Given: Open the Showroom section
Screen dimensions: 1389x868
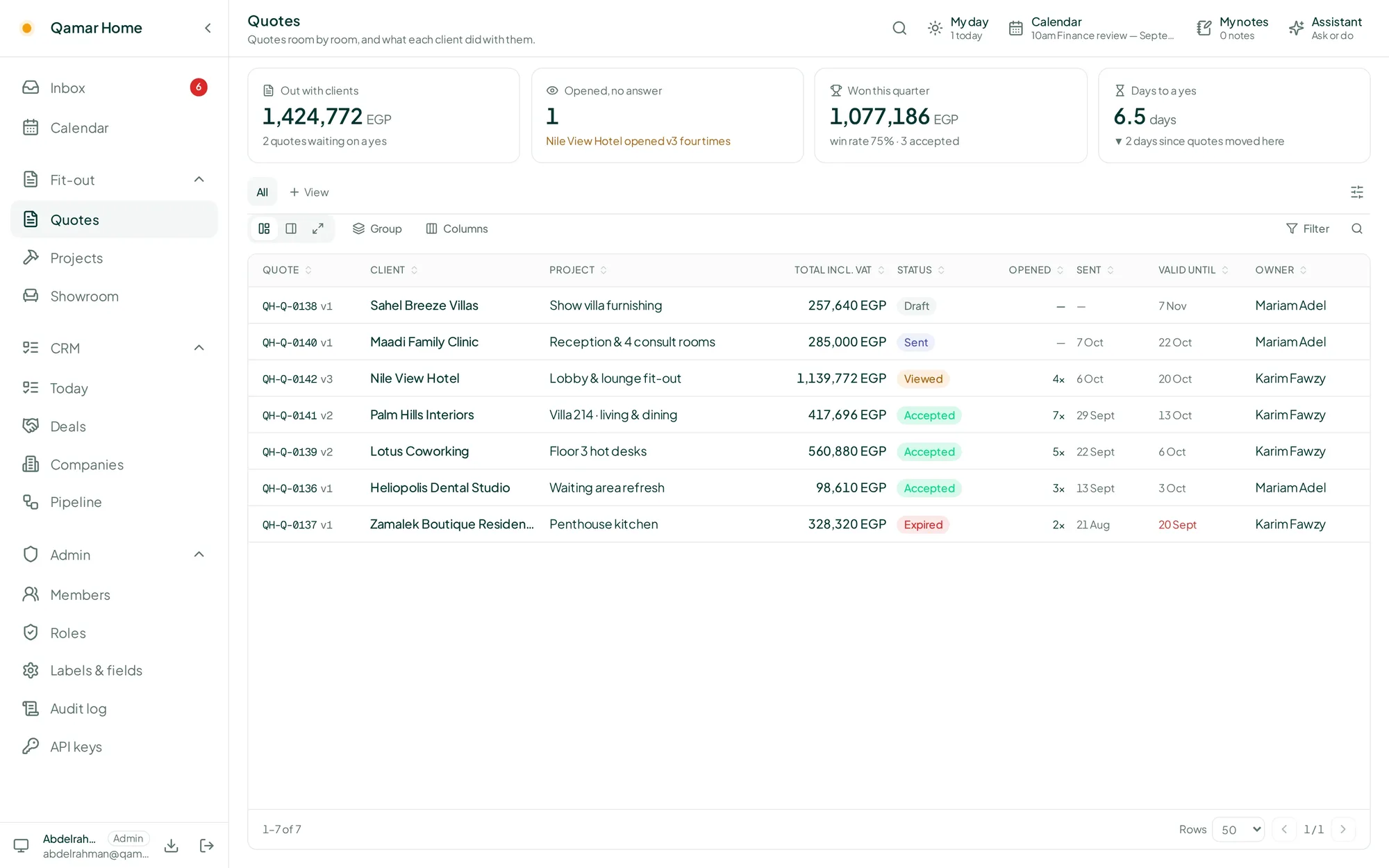Looking at the screenshot, I should pos(114,296).
